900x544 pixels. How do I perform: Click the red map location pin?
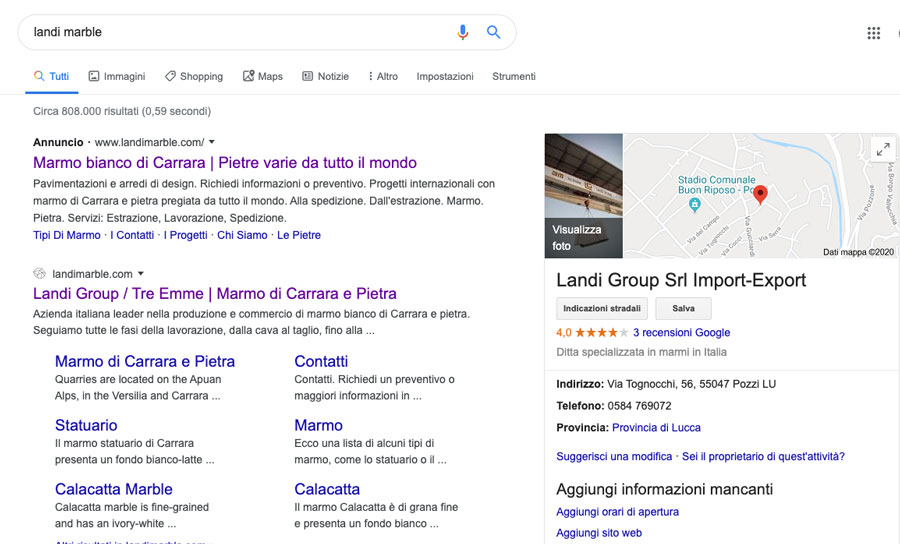click(761, 195)
